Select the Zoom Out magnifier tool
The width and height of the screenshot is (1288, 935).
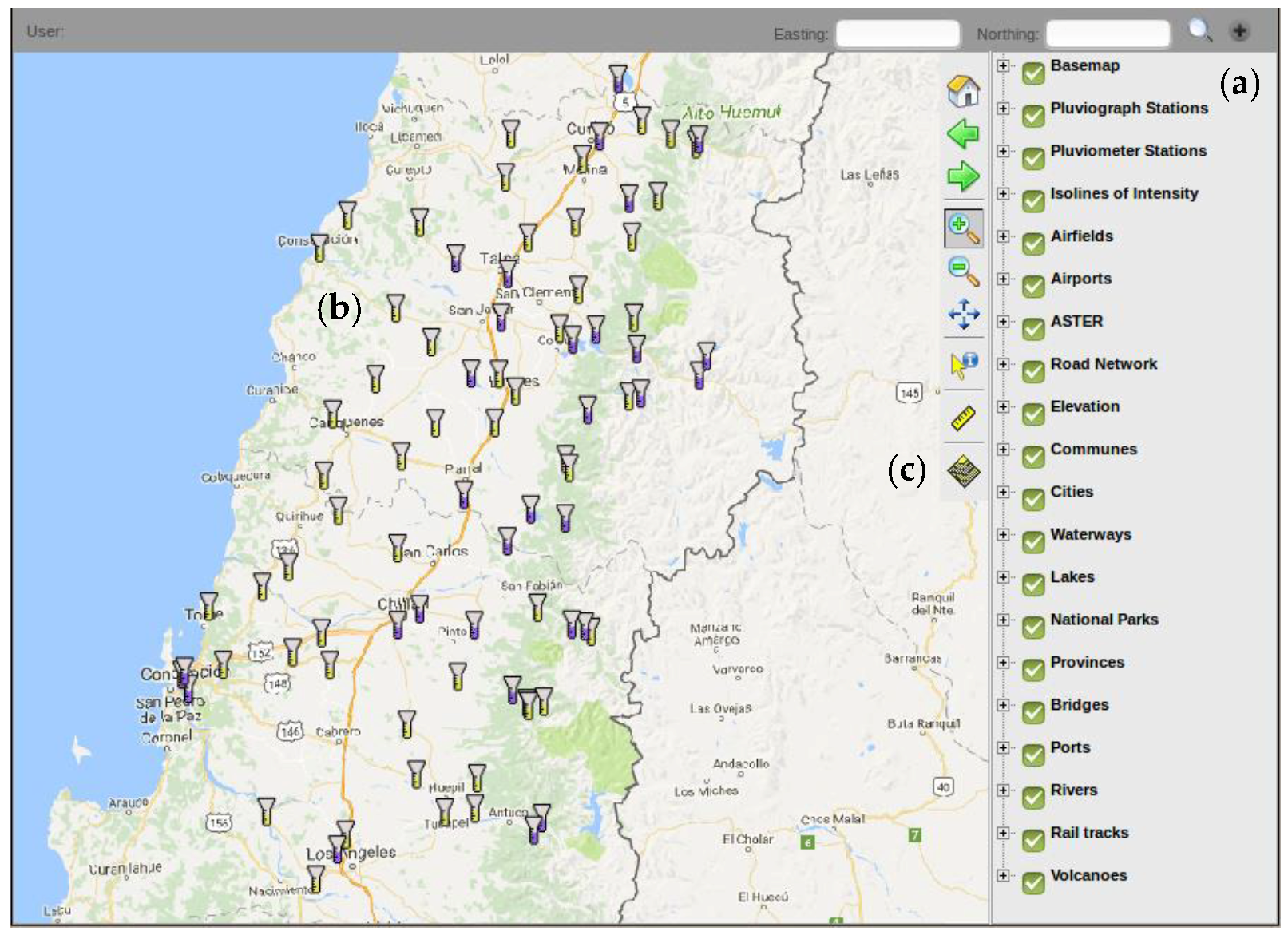963,271
